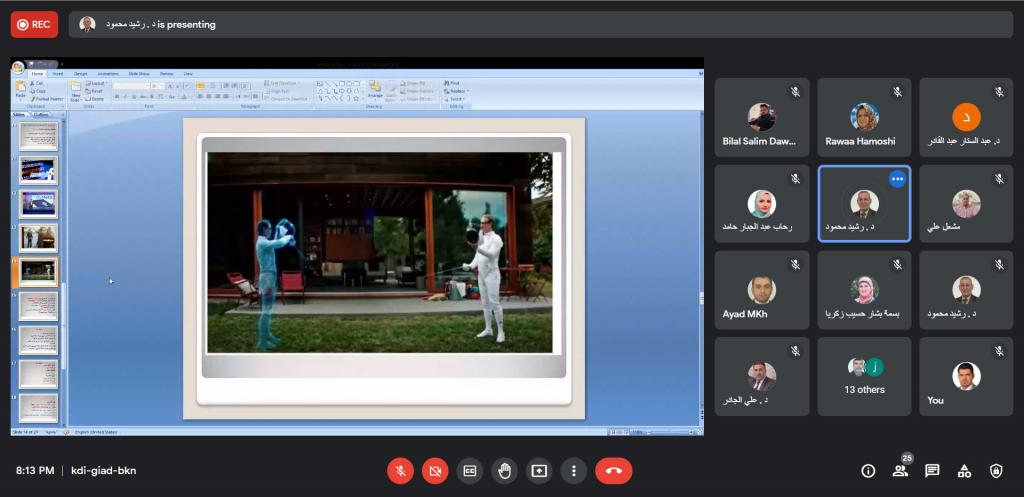
Task: Leave the call with the red hang-up button
Action: pyautogui.click(x=613, y=470)
